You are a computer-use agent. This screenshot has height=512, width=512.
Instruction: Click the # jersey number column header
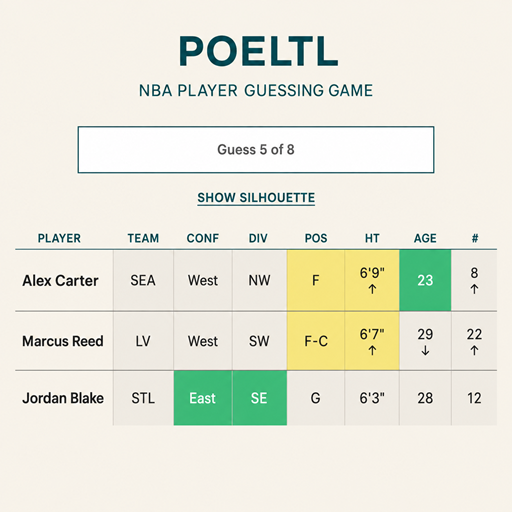click(x=475, y=238)
